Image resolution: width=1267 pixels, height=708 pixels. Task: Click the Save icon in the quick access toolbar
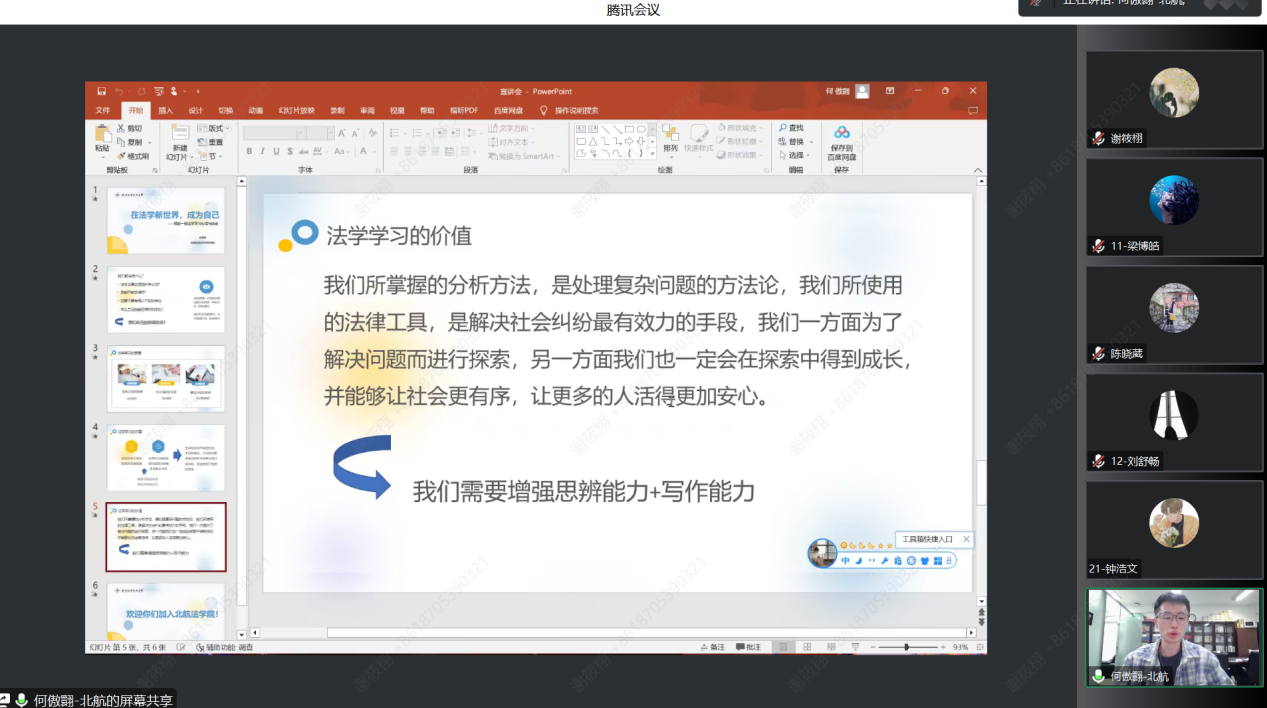[x=101, y=91]
